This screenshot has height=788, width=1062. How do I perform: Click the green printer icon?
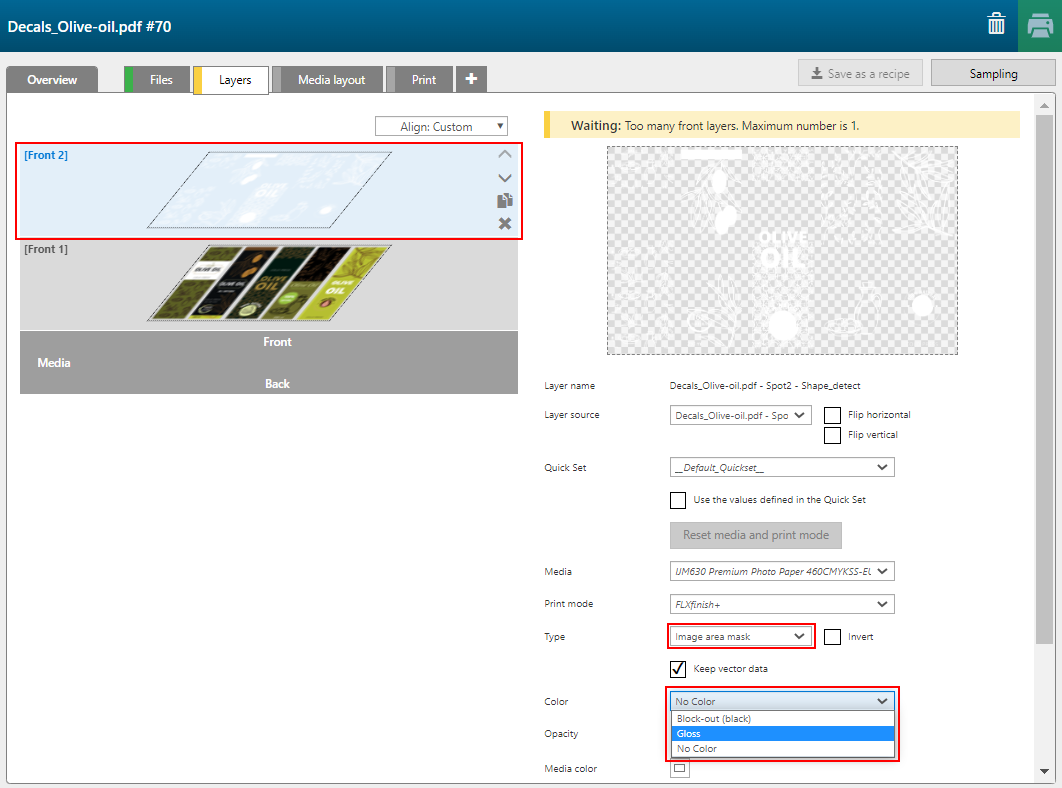click(1040, 25)
